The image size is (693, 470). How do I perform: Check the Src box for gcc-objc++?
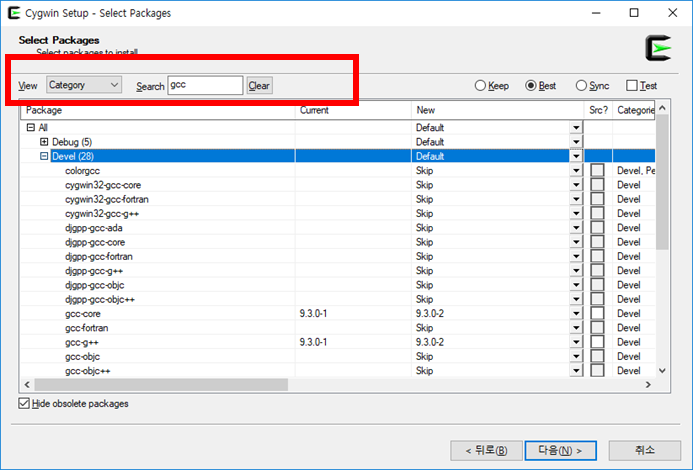pyautogui.click(x=597, y=371)
